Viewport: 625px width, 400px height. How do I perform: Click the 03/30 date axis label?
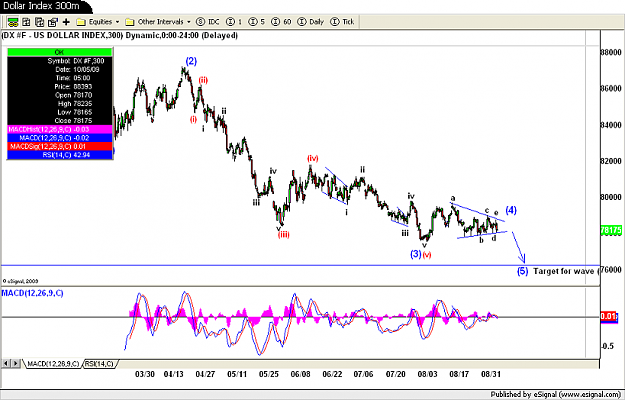(145, 375)
